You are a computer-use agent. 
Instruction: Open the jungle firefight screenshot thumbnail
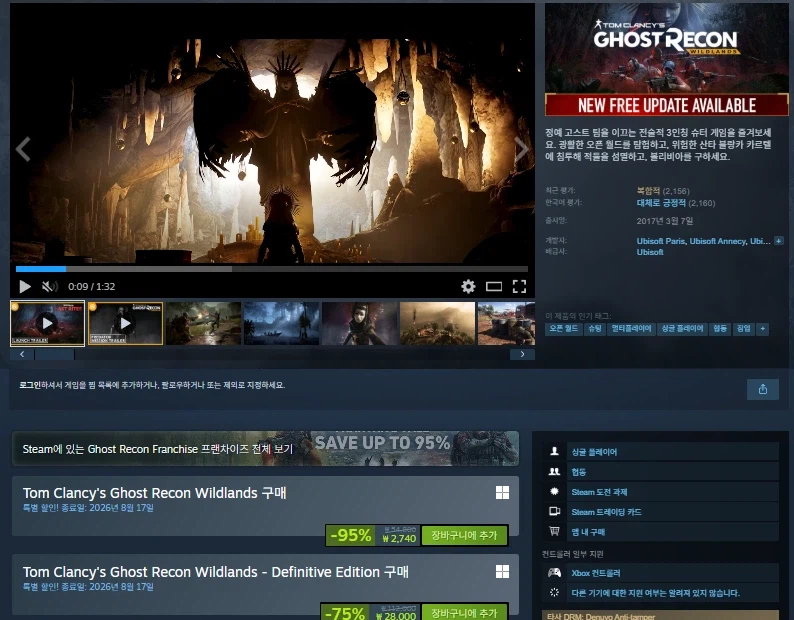[x=204, y=324]
